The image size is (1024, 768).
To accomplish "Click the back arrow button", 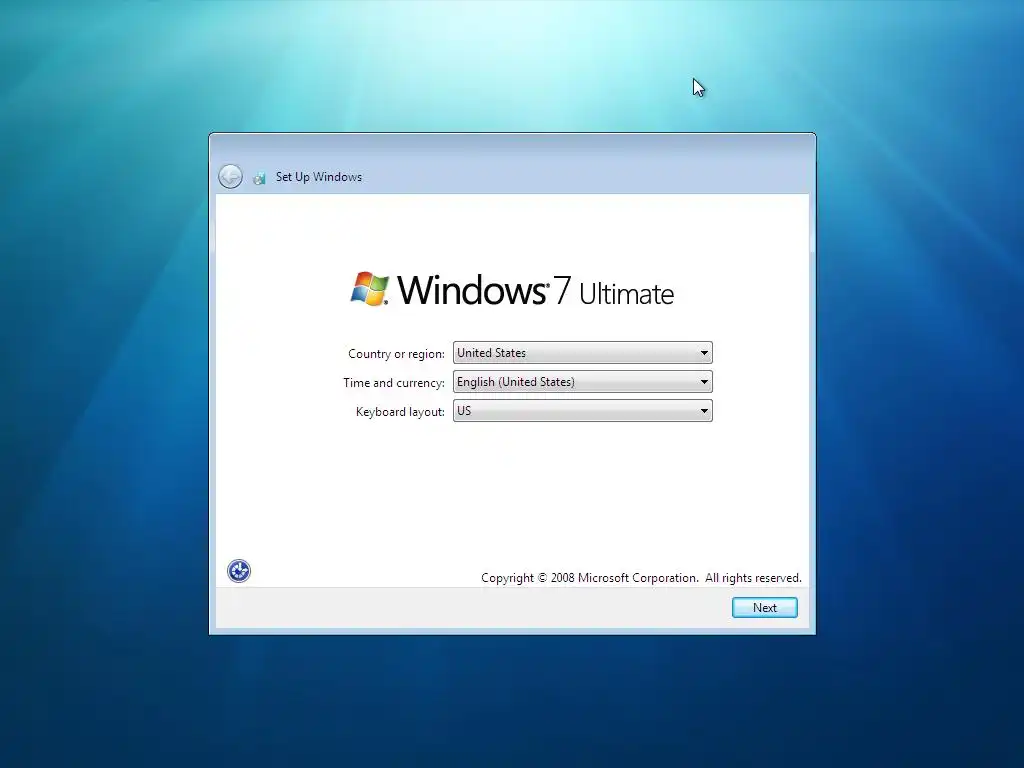I will (230, 177).
